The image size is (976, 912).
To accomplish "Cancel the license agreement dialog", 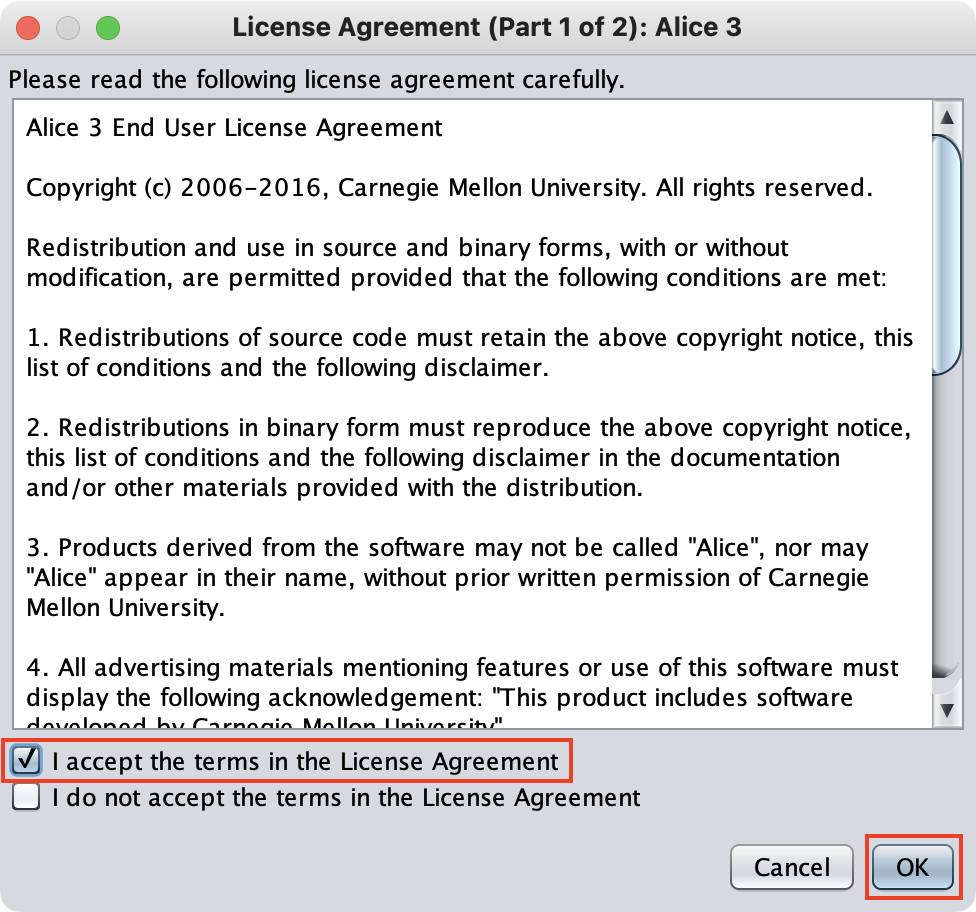I will pyautogui.click(x=791, y=867).
